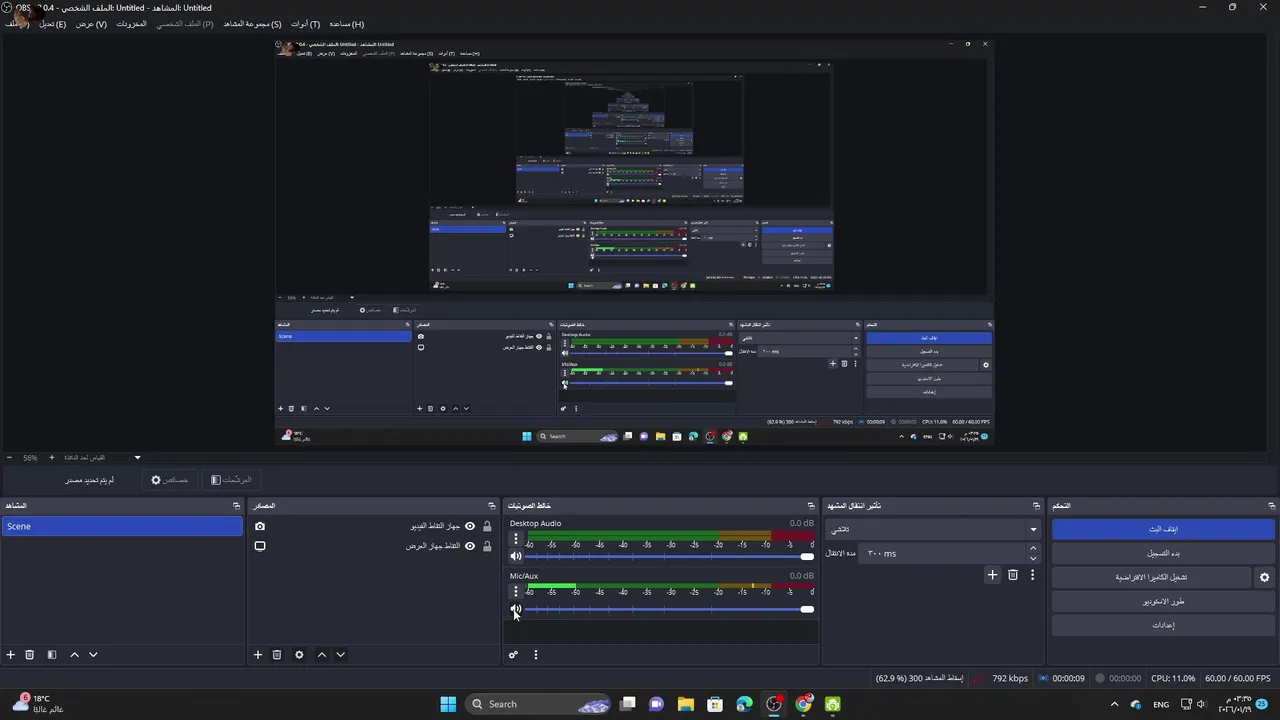Open transition three-dot properties menu
1280x720 pixels.
pos(1033,575)
